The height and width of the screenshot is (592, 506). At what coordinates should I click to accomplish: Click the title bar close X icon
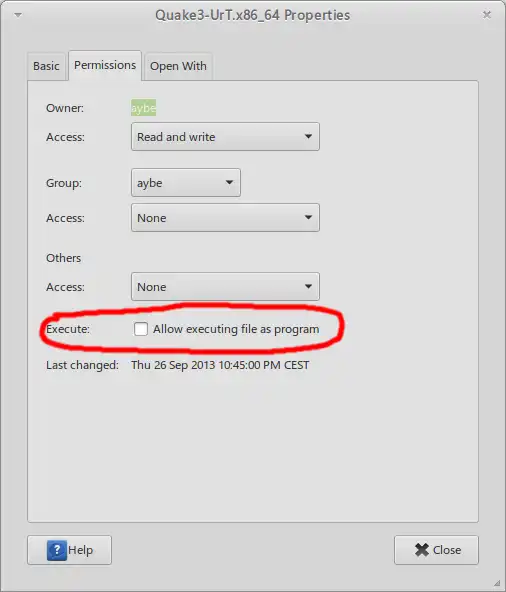click(487, 15)
